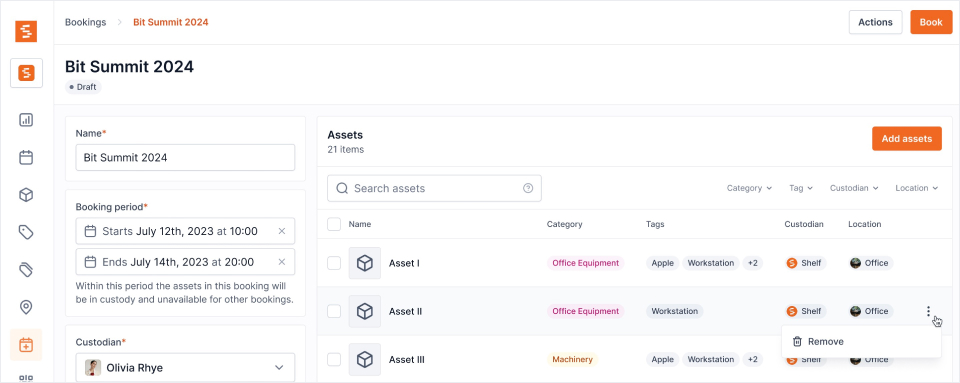Open the double tags icon in sidebar
Screen dimensions: 960x383
click(x=26, y=269)
